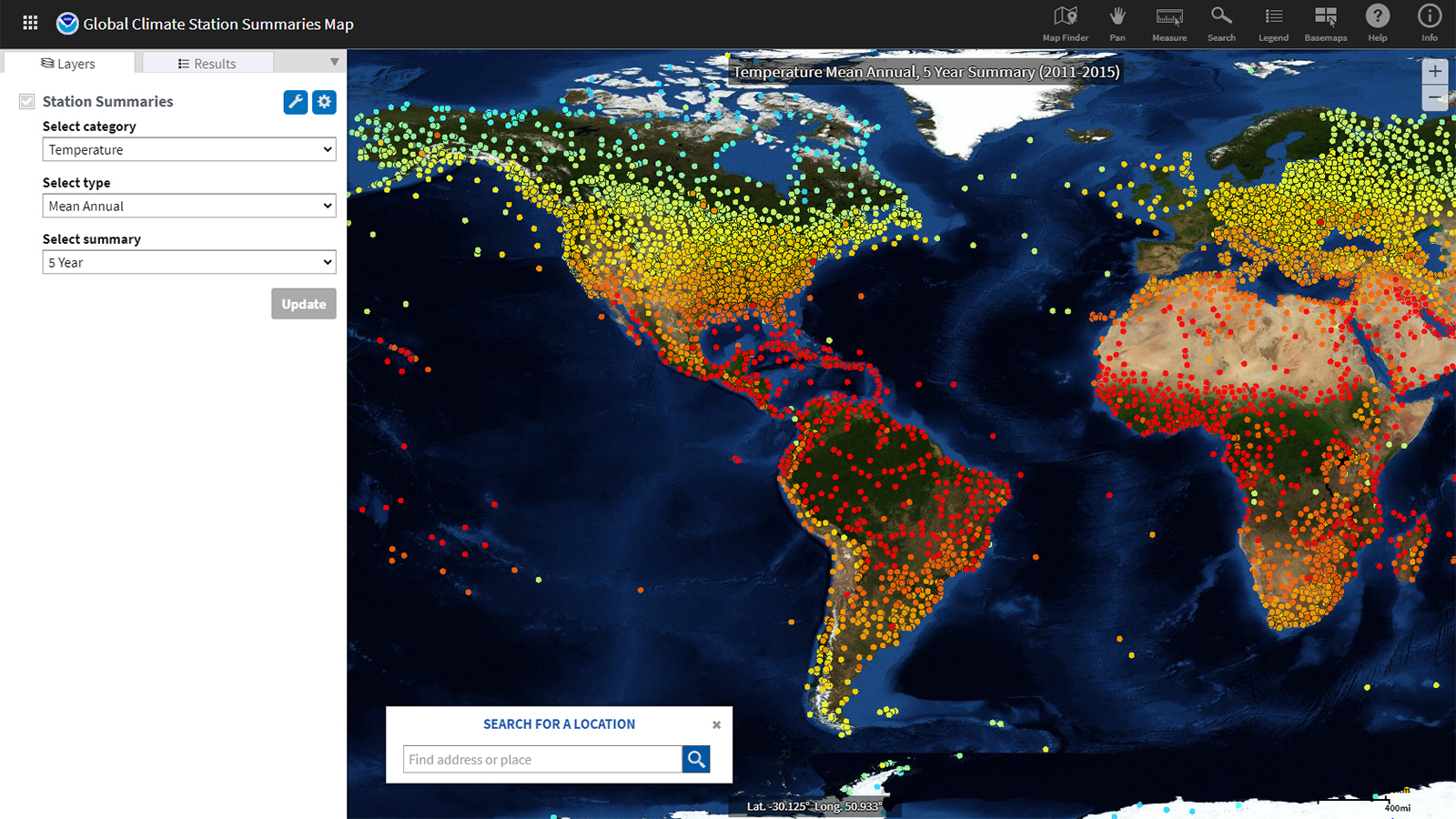The height and width of the screenshot is (819, 1456).
Task: Open the Search tool
Action: click(1221, 23)
